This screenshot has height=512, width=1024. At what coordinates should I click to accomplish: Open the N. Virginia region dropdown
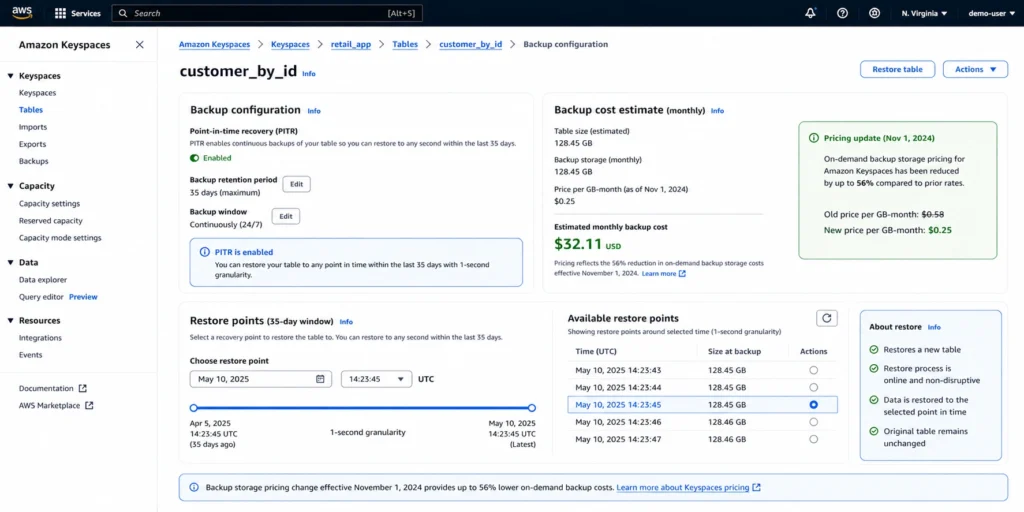(x=924, y=13)
